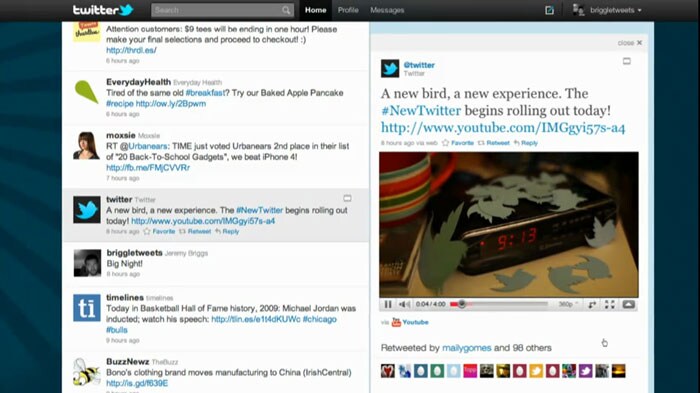Viewport: 700px width, 393px height.
Task: Reply to the tweet in detail pane
Action: pos(525,143)
